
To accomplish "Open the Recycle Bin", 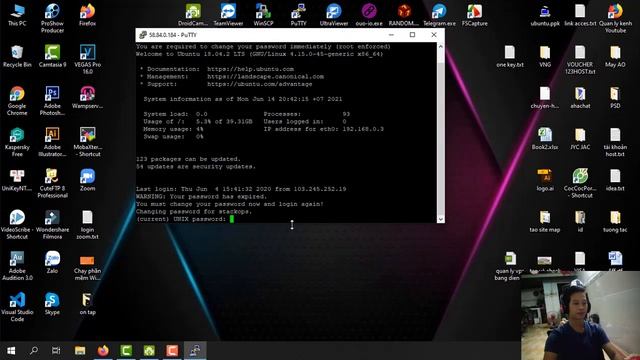I will [x=17, y=56].
